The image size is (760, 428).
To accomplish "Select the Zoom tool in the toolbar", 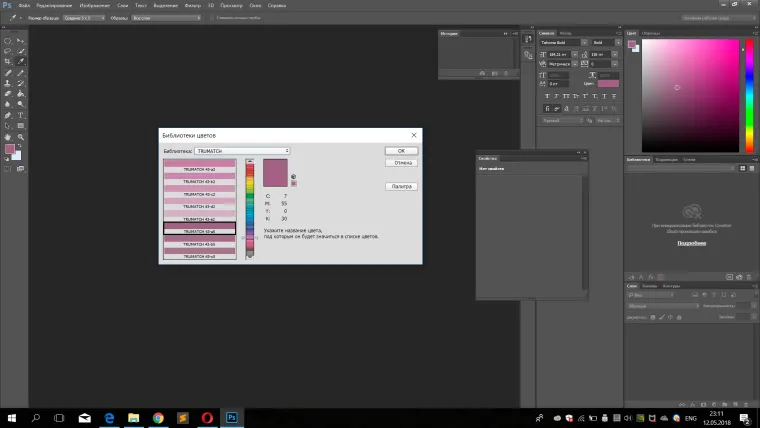I will tap(21, 136).
